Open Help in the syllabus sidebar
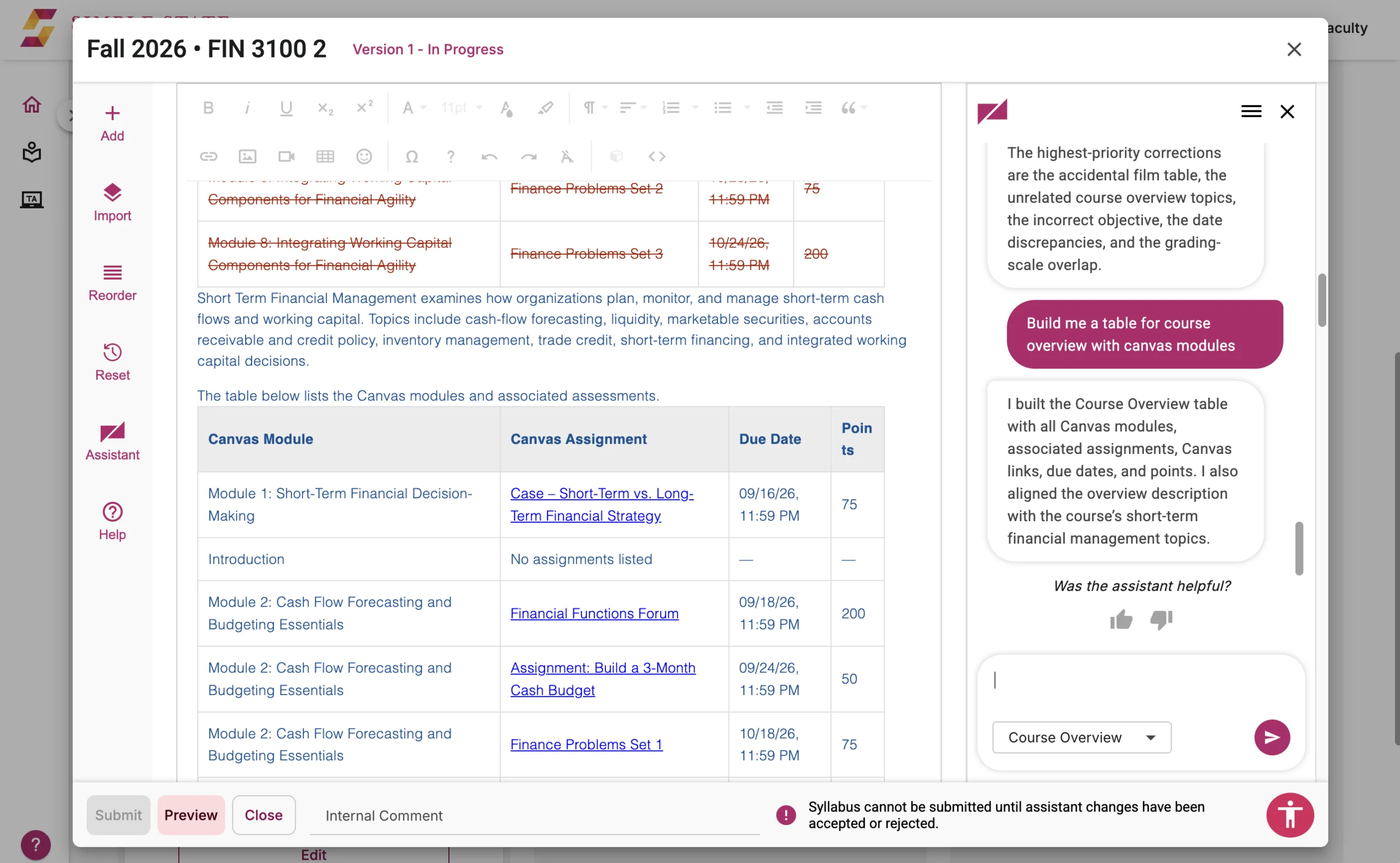This screenshot has width=1400, height=863. [113, 522]
